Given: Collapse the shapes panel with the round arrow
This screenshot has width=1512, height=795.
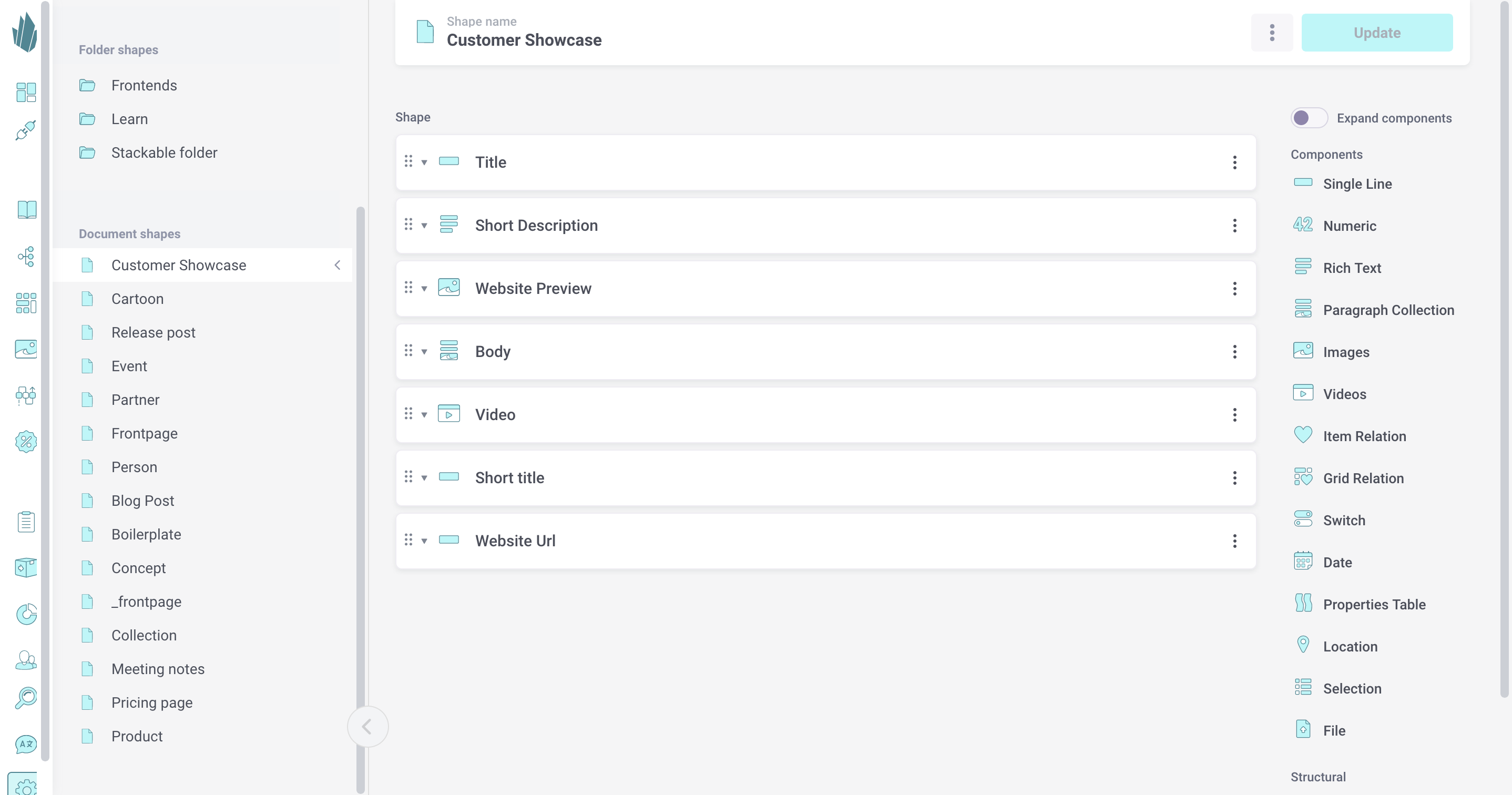Looking at the screenshot, I should point(367,726).
